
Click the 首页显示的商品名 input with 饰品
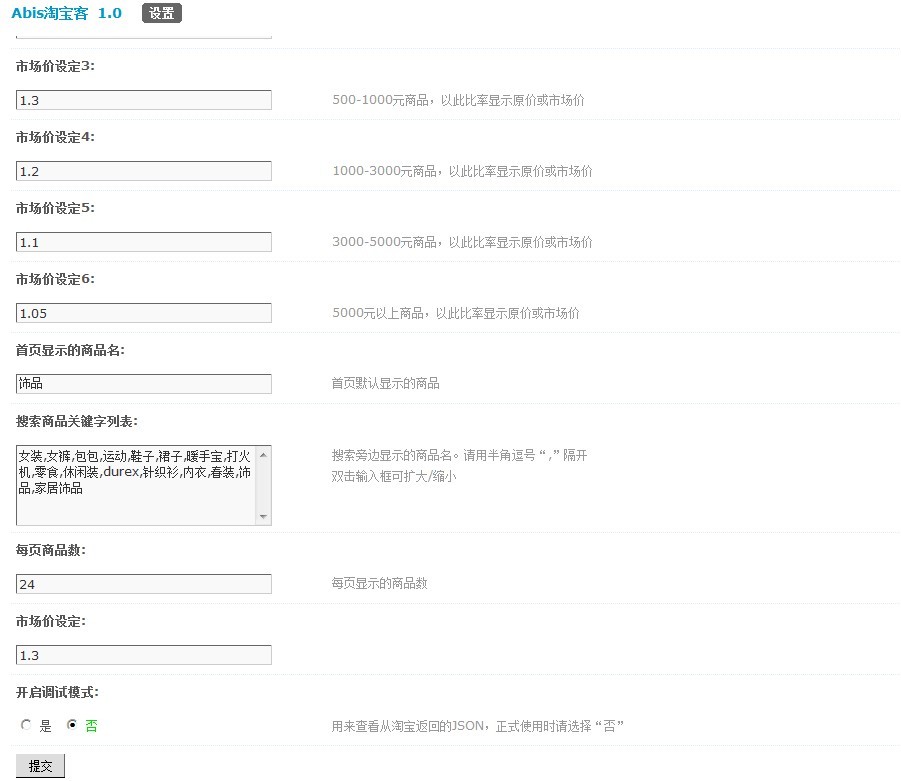tap(144, 384)
